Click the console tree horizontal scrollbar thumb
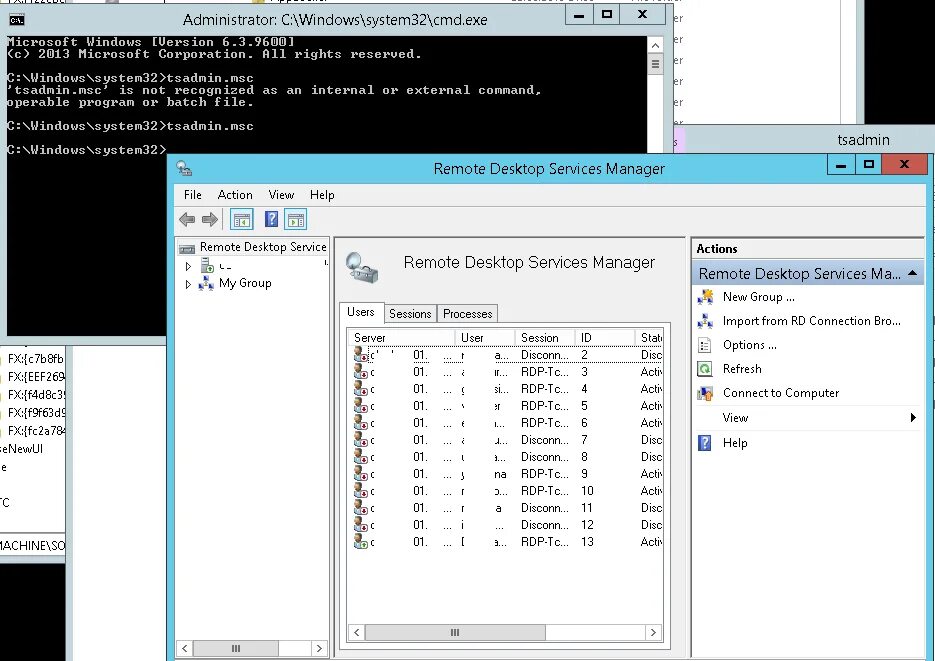Image resolution: width=935 pixels, height=661 pixels. coord(236,648)
